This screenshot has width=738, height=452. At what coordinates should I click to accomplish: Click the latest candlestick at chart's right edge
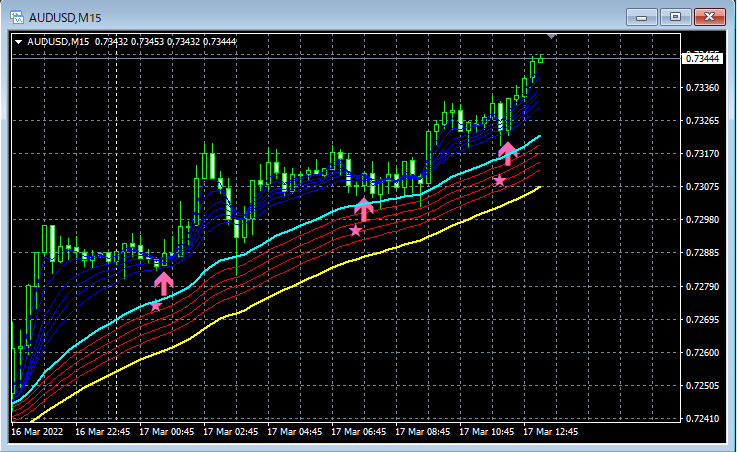click(x=540, y=59)
